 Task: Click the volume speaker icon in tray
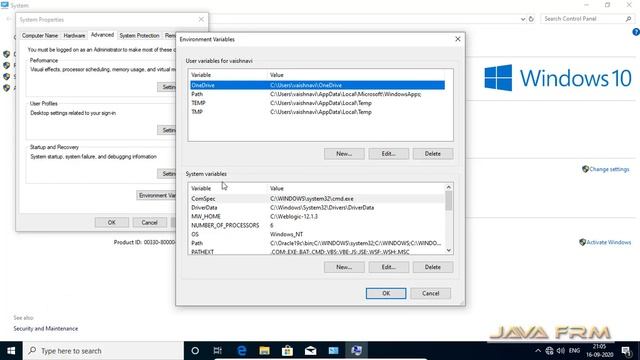coord(561,351)
